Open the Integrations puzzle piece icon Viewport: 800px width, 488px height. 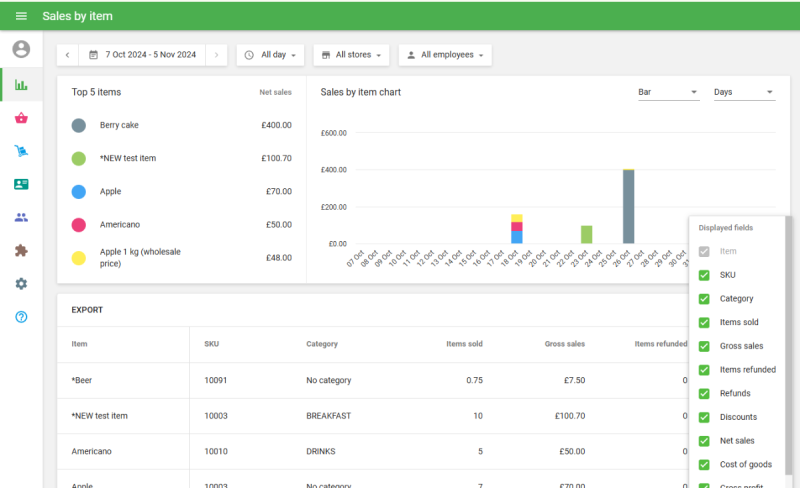[x=21, y=250]
